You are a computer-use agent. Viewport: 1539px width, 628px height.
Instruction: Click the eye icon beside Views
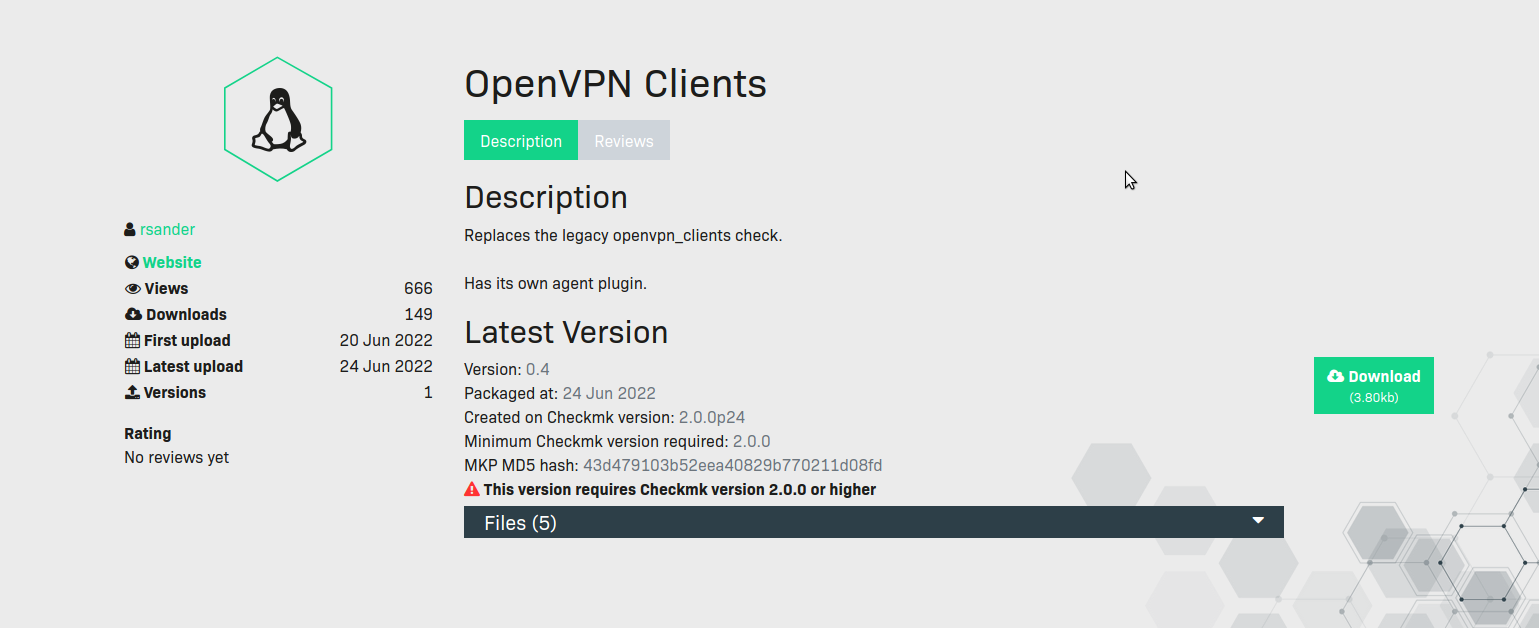[132, 289]
